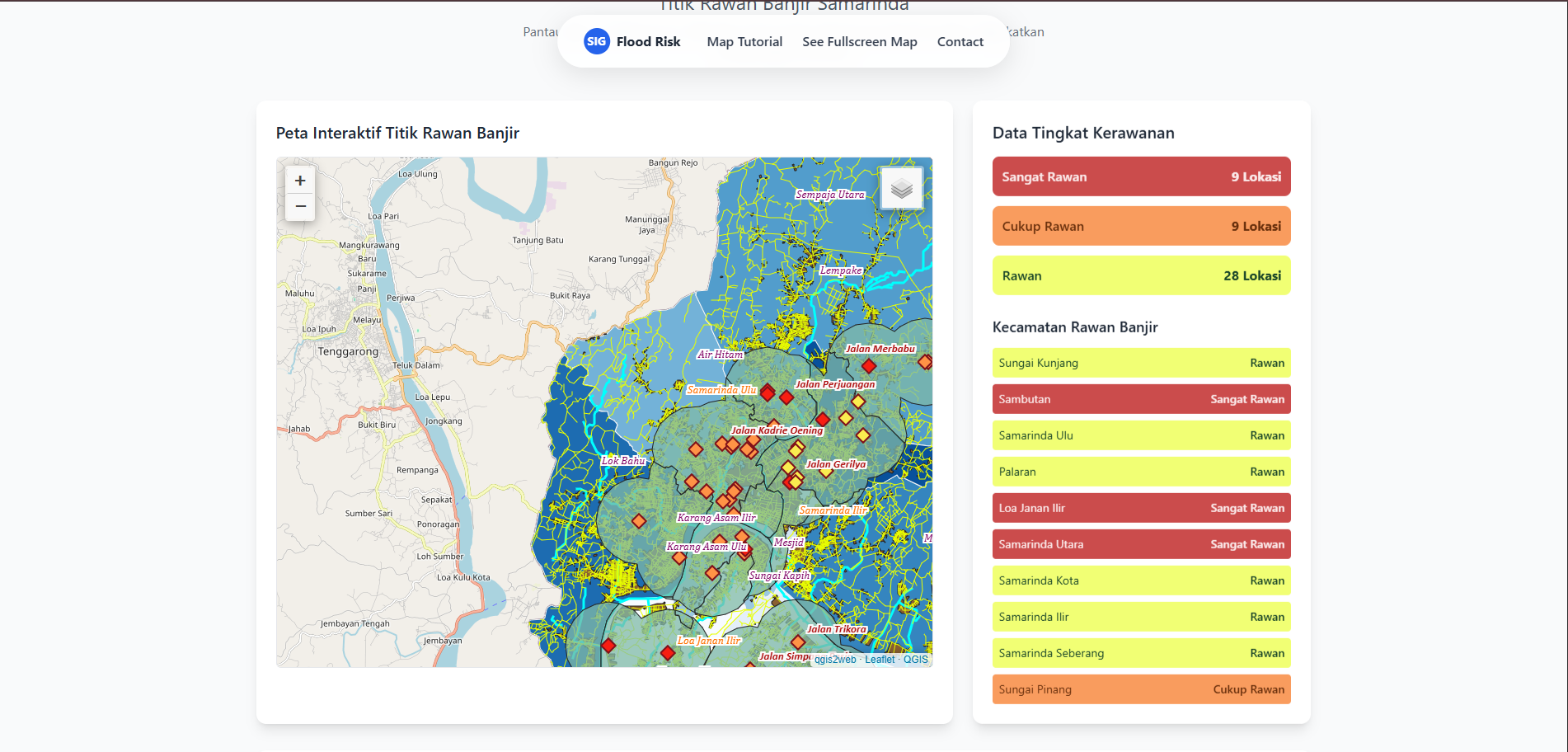Click yellow diamond right of Jalan Perjuangan label
This screenshot has height=752, width=1568.
point(858,402)
